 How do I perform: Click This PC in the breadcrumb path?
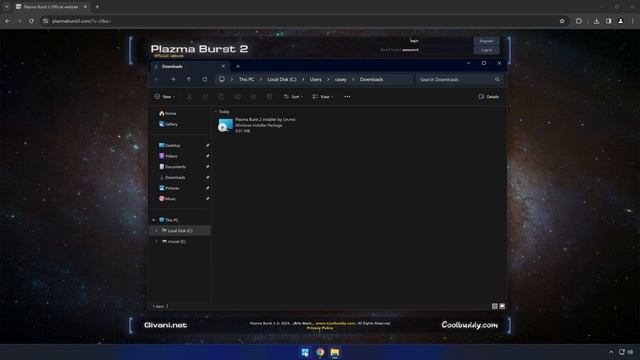[247, 79]
